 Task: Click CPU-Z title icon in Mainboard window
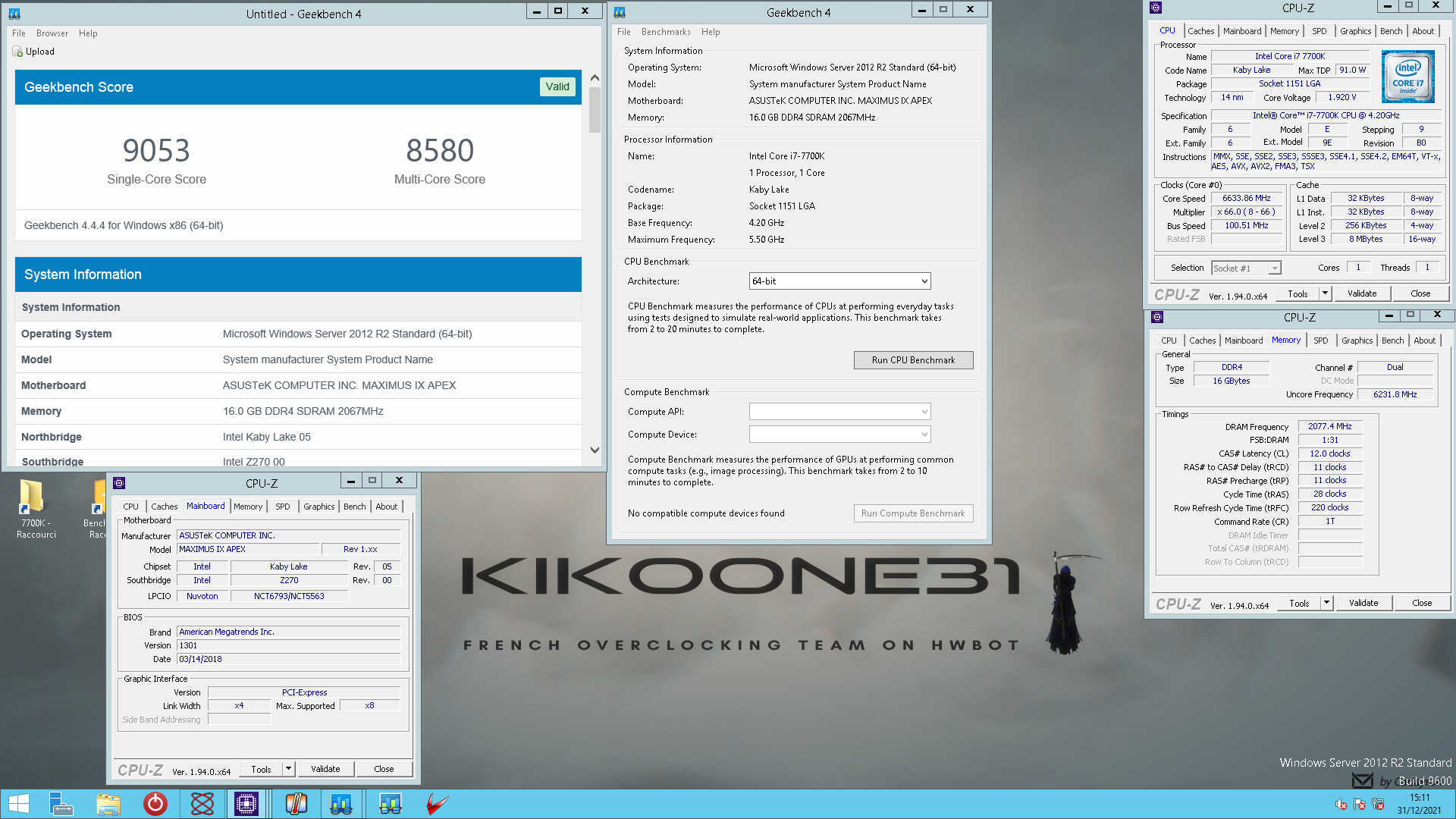(x=119, y=483)
